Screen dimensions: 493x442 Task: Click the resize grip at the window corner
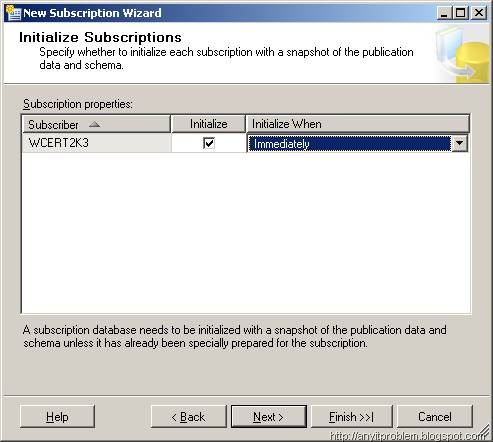click(x=486, y=434)
